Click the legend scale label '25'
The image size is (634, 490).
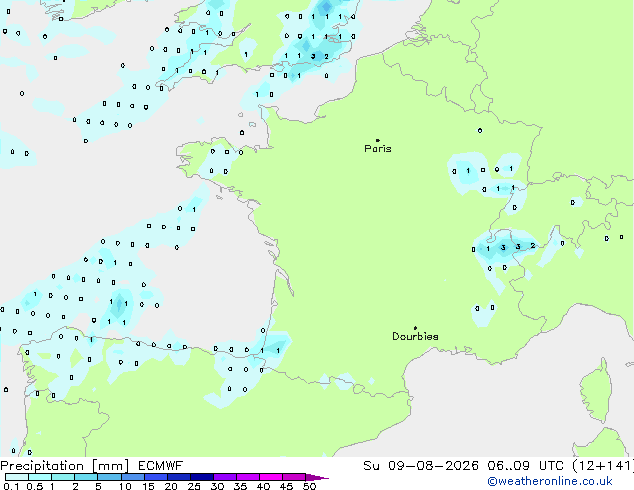tap(194, 486)
